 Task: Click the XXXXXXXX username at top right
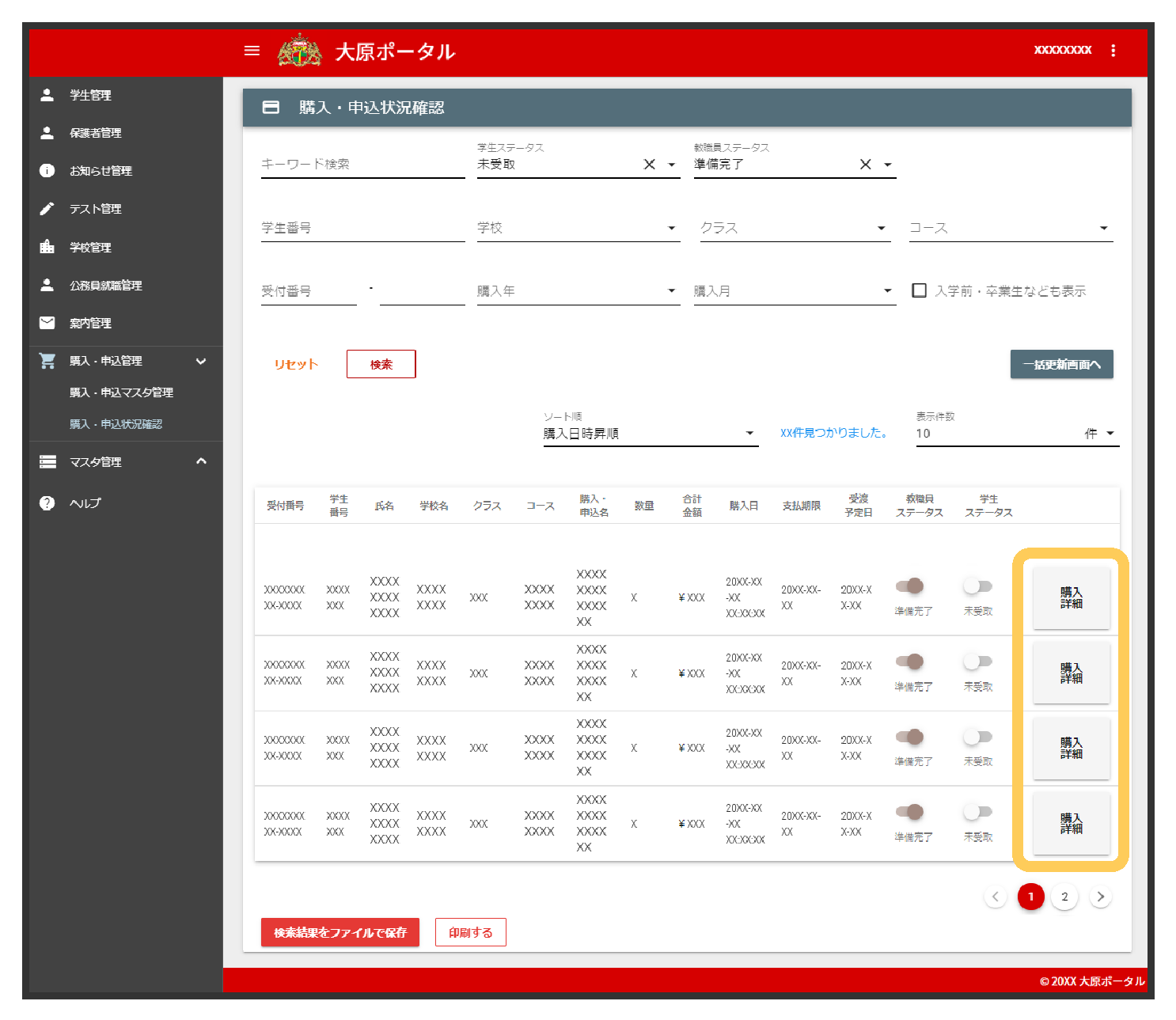[1063, 50]
